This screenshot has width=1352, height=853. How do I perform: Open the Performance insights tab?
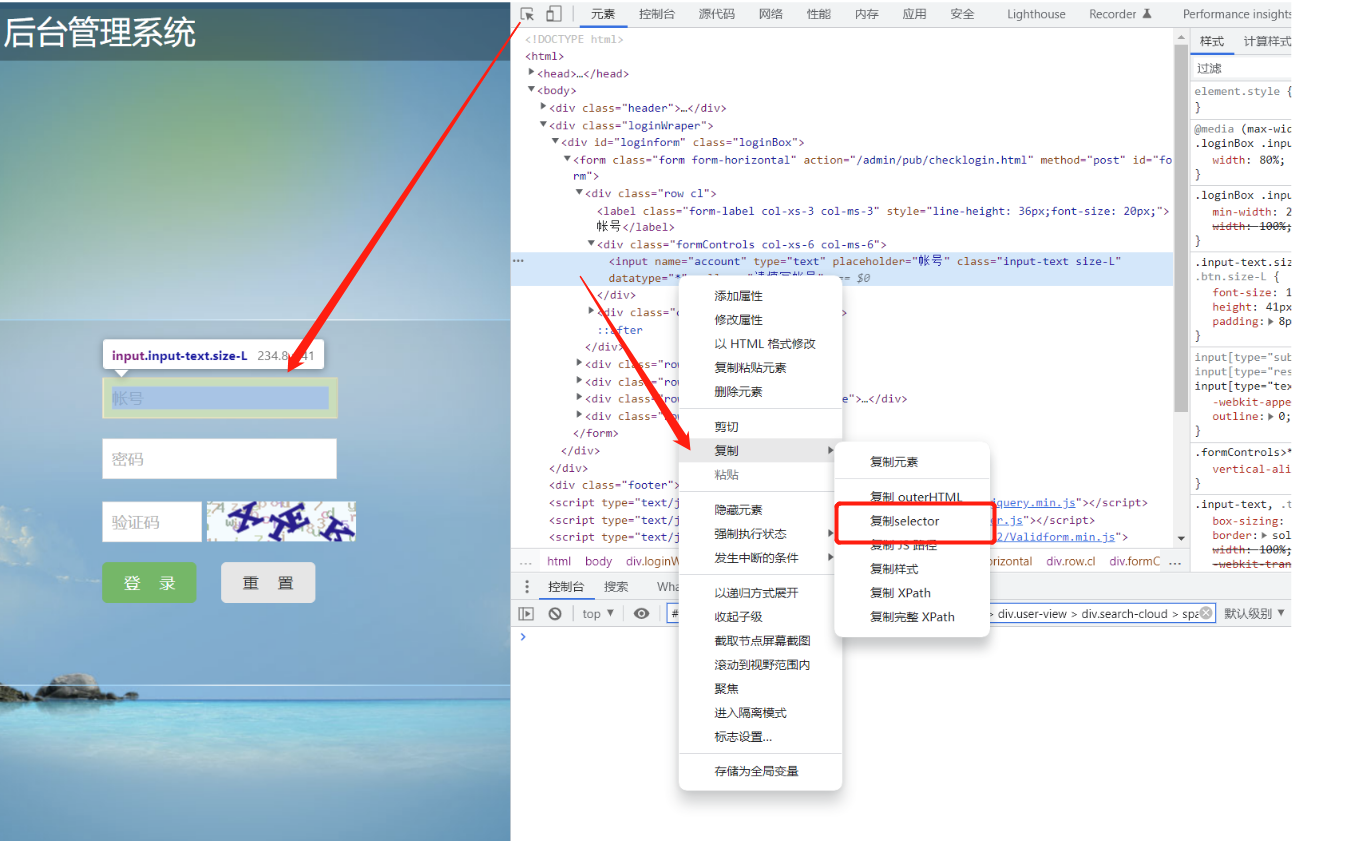pos(1237,14)
